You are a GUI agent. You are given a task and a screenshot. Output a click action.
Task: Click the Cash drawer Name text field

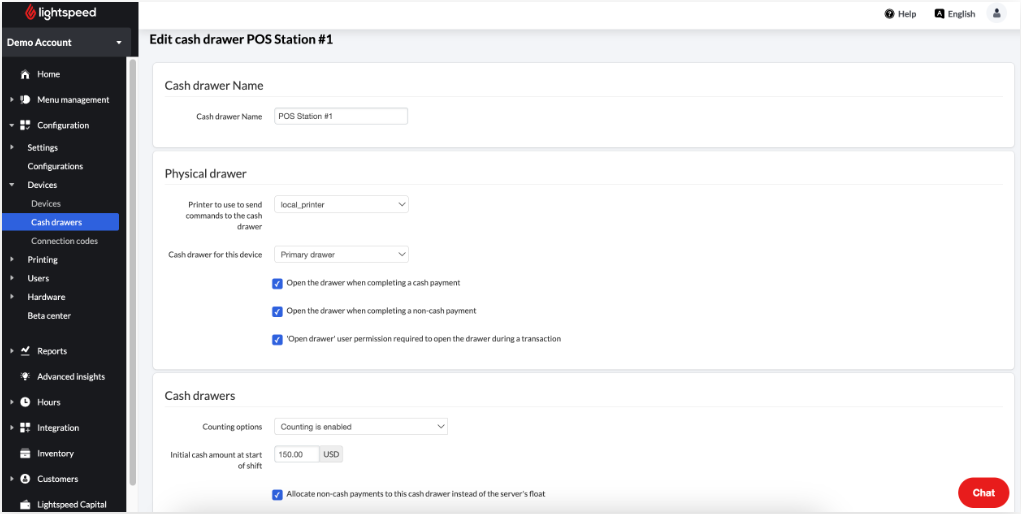point(341,116)
